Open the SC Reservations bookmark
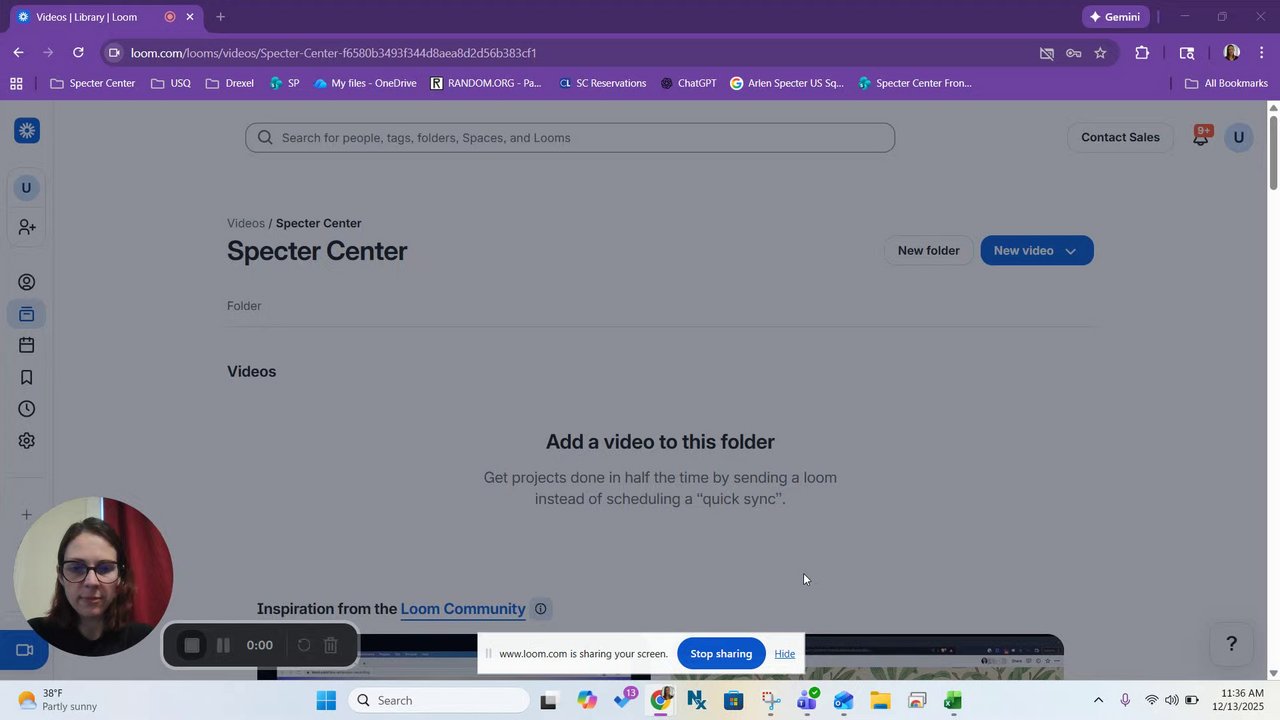The height and width of the screenshot is (720, 1280). pyautogui.click(x=603, y=83)
